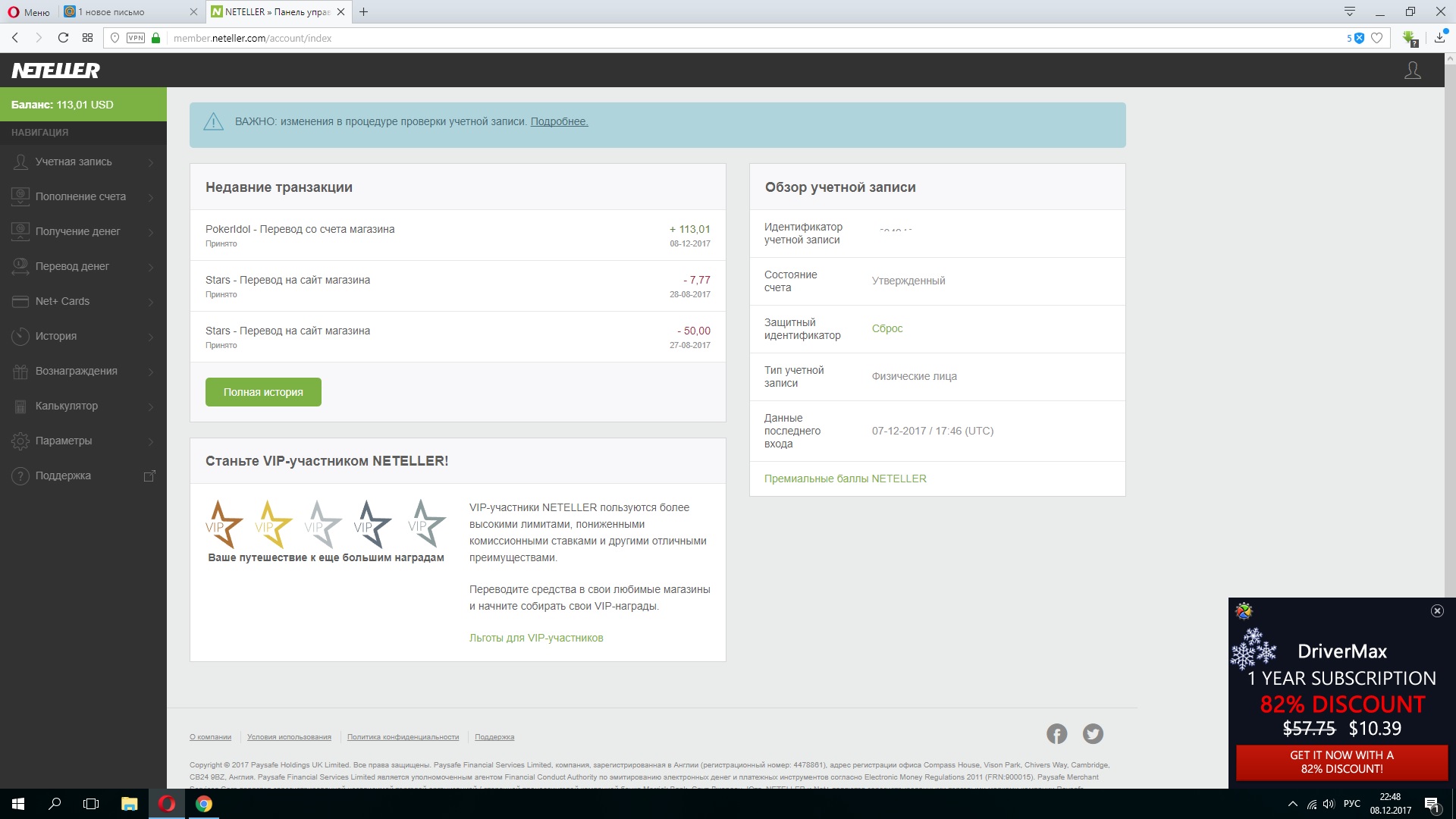Close the DriverMax ad popup
Image resolution: width=1456 pixels, height=819 pixels.
point(1437,610)
